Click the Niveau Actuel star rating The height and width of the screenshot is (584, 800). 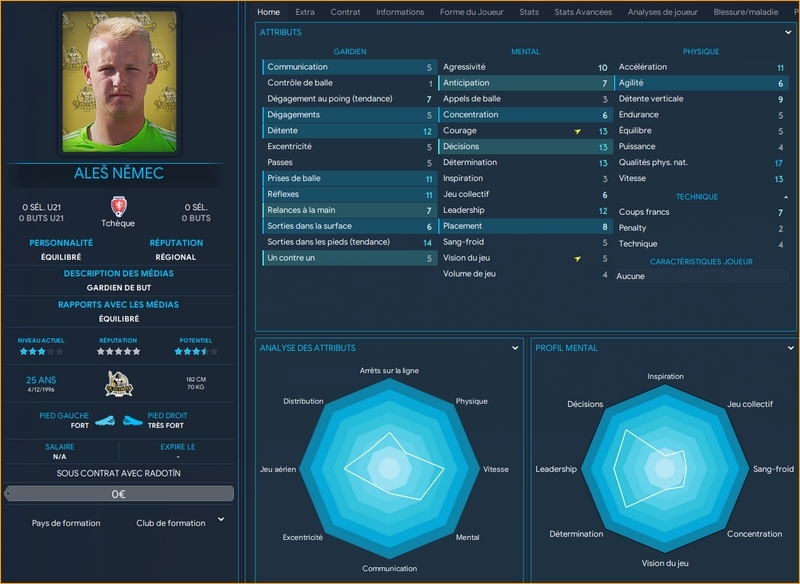[41, 351]
